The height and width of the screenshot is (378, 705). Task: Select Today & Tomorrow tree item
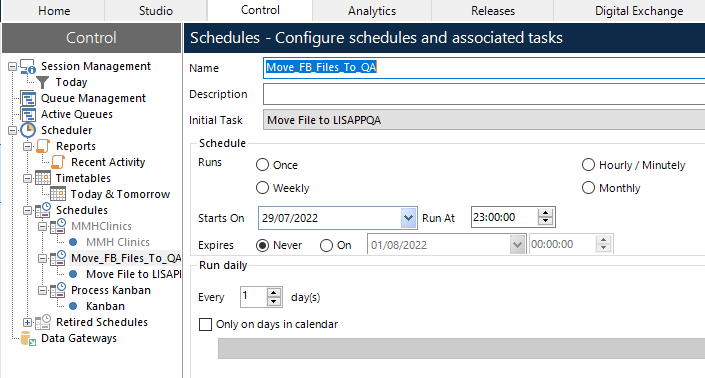tap(120, 194)
